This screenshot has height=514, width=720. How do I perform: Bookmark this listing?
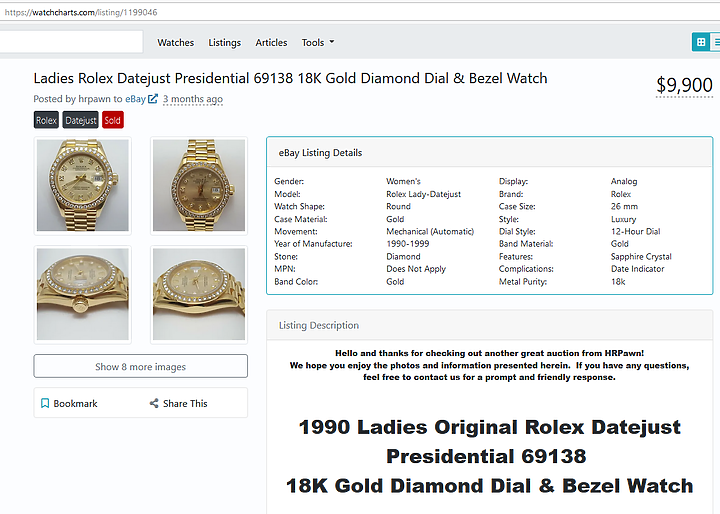[69, 403]
